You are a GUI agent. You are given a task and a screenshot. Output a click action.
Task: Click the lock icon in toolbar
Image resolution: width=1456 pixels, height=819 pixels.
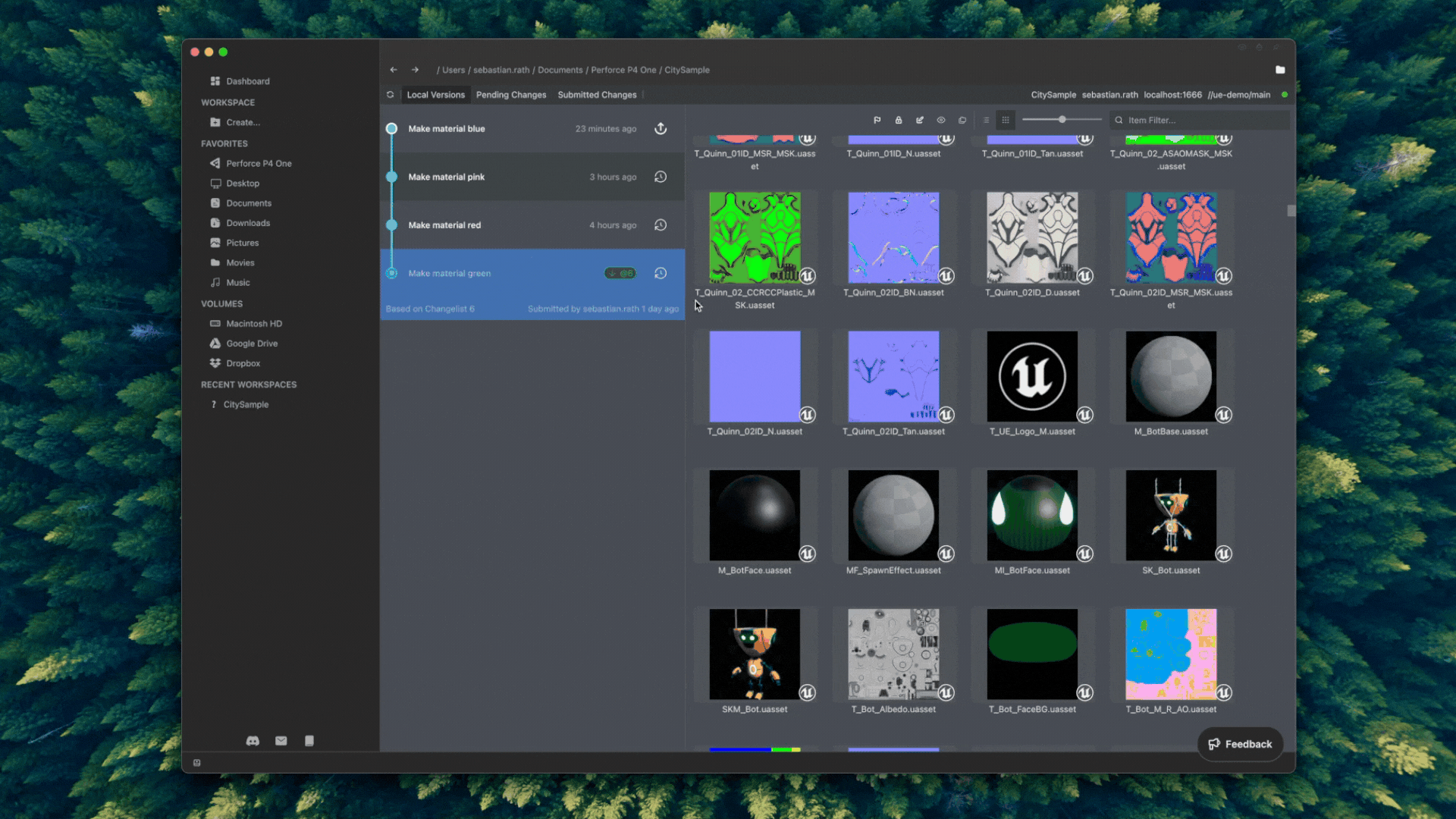click(899, 120)
